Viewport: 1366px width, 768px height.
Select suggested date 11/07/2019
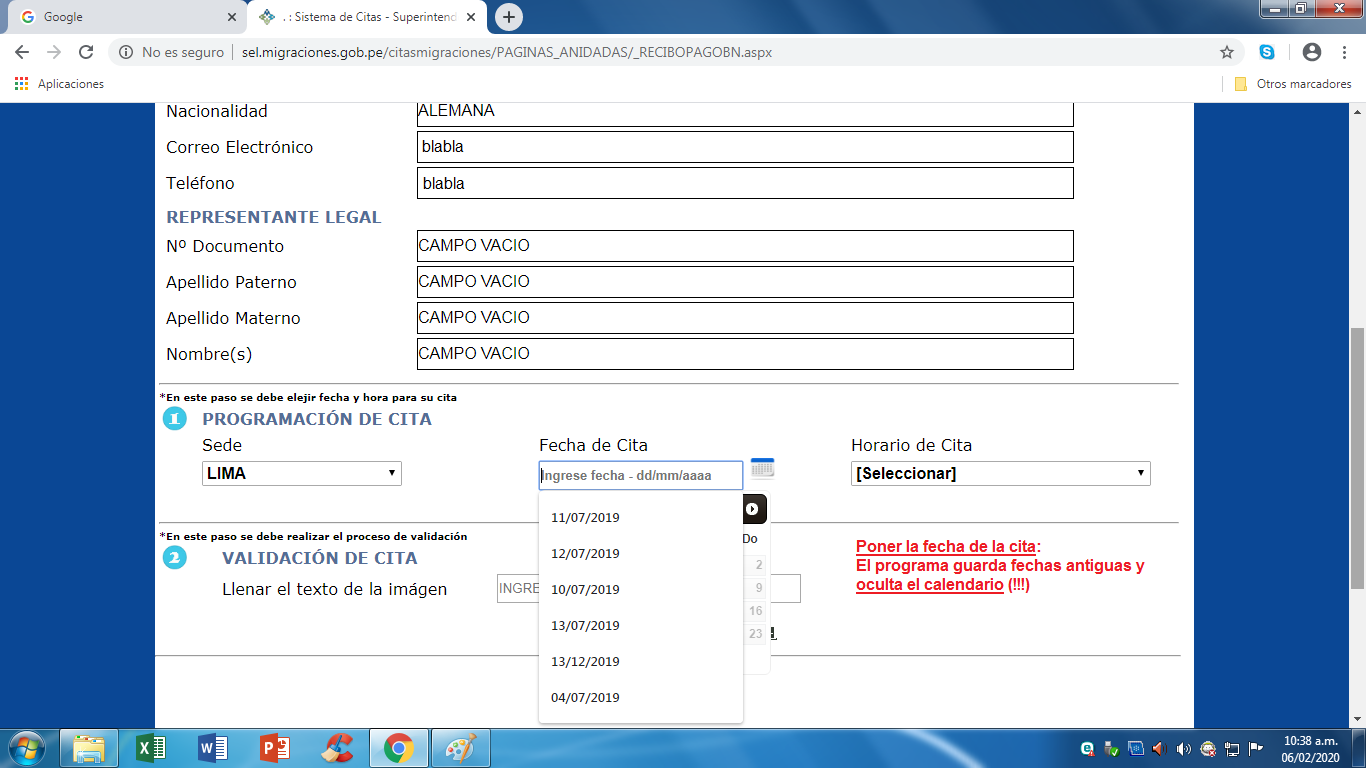(x=586, y=518)
